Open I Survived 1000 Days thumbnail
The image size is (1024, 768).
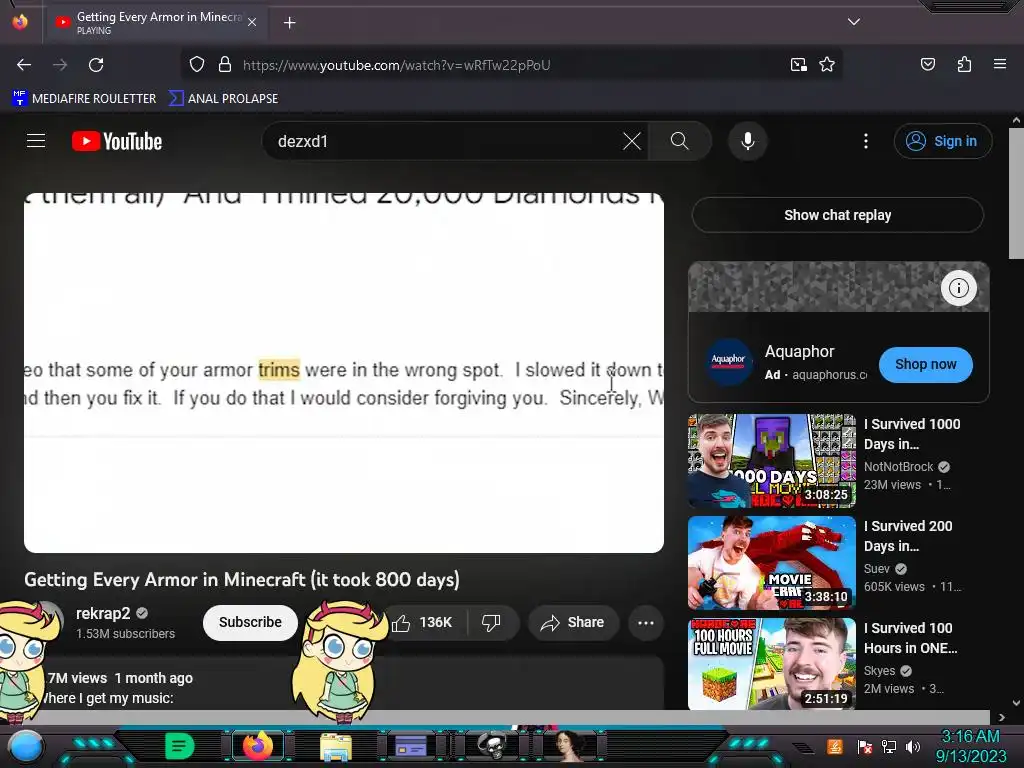(772, 460)
